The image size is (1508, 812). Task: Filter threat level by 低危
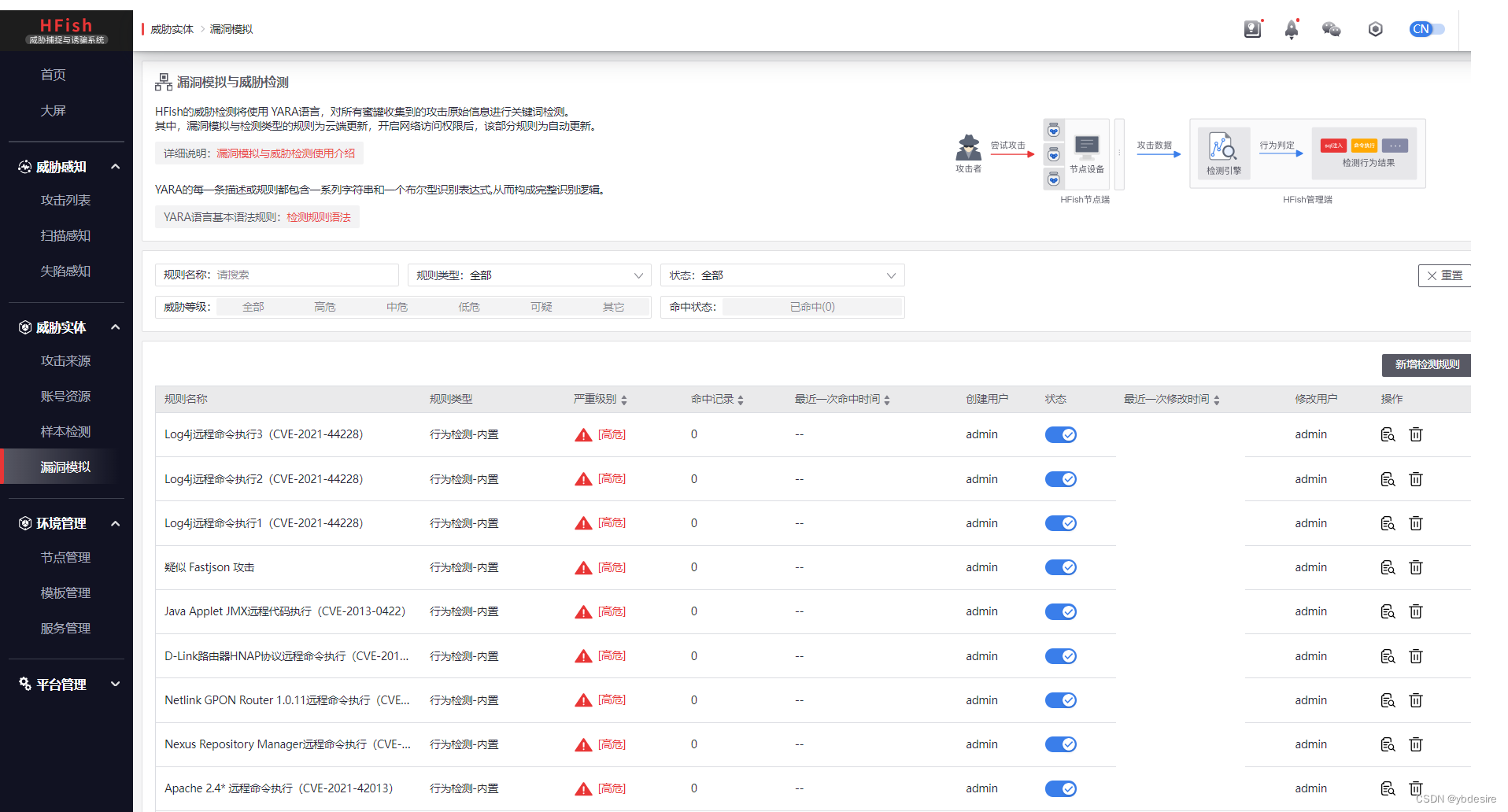coord(469,307)
